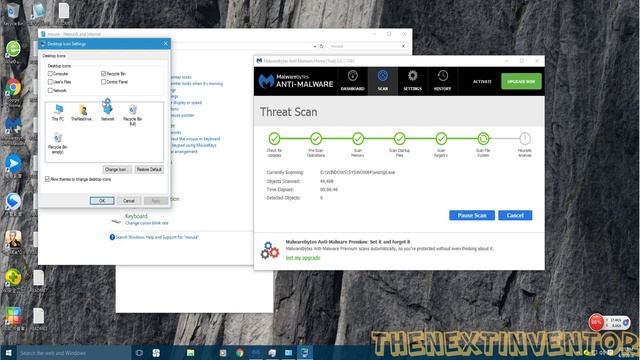Image resolution: width=640 pixels, height=360 pixels.
Task: Click the taskbar search box
Action: point(74,353)
